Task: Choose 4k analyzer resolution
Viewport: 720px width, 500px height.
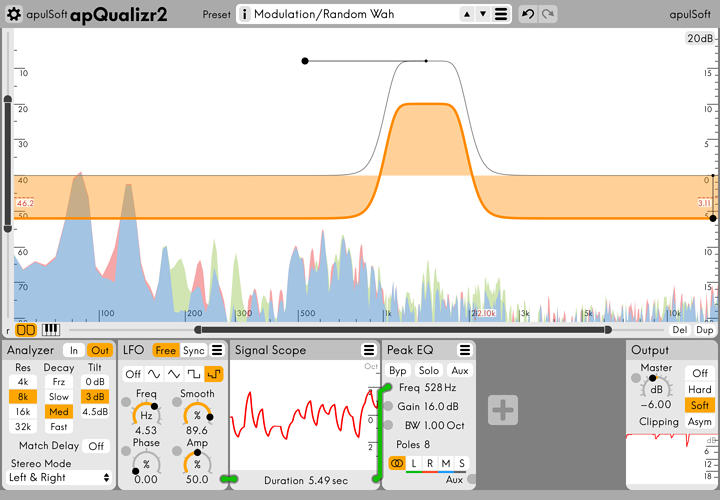Action: [23, 382]
